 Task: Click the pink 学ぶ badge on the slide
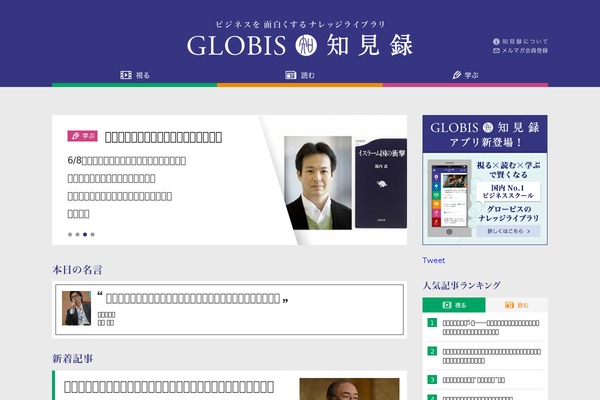(x=82, y=136)
